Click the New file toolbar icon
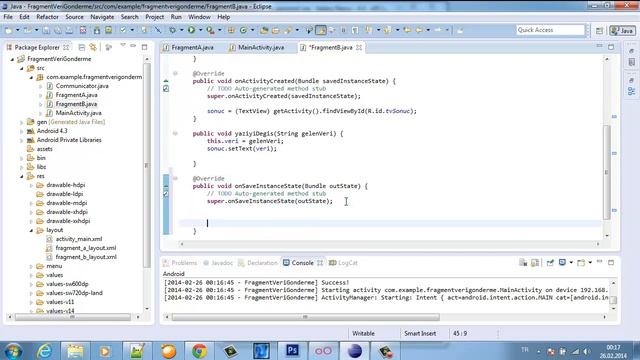Viewport: 640px width, 360px height. tap(8, 30)
